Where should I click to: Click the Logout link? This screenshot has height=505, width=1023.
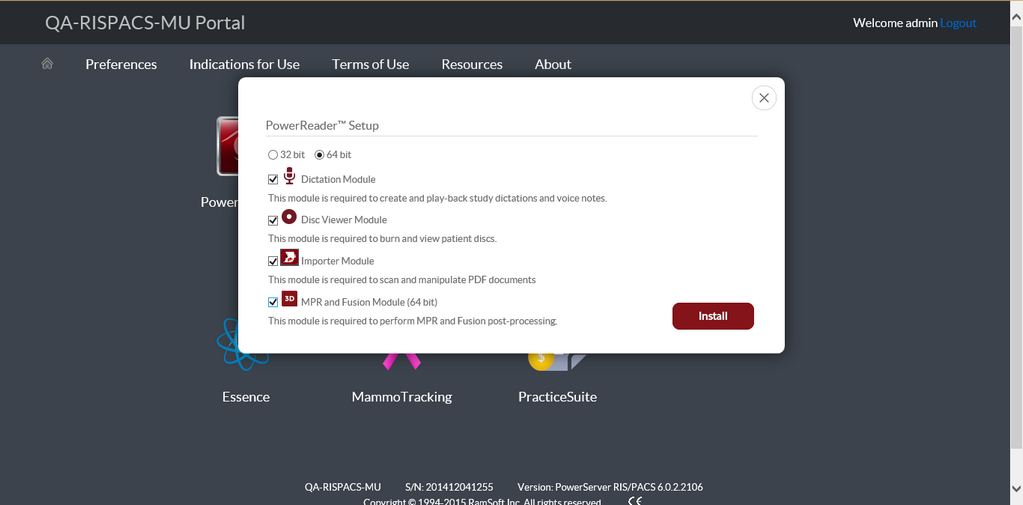(x=958, y=22)
